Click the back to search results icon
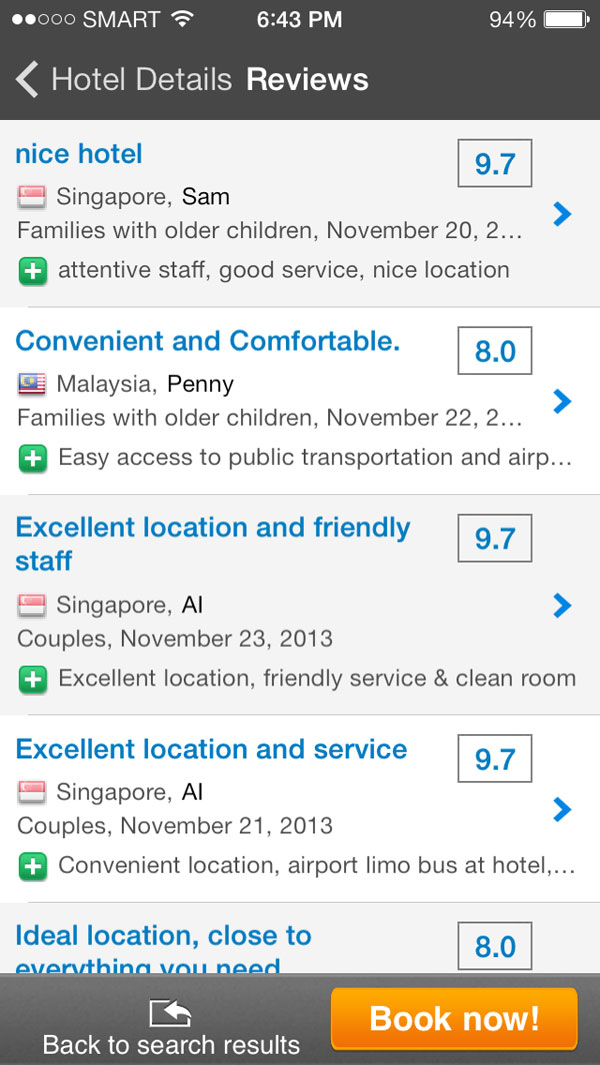The height and width of the screenshot is (1065, 600). (170, 1013)
